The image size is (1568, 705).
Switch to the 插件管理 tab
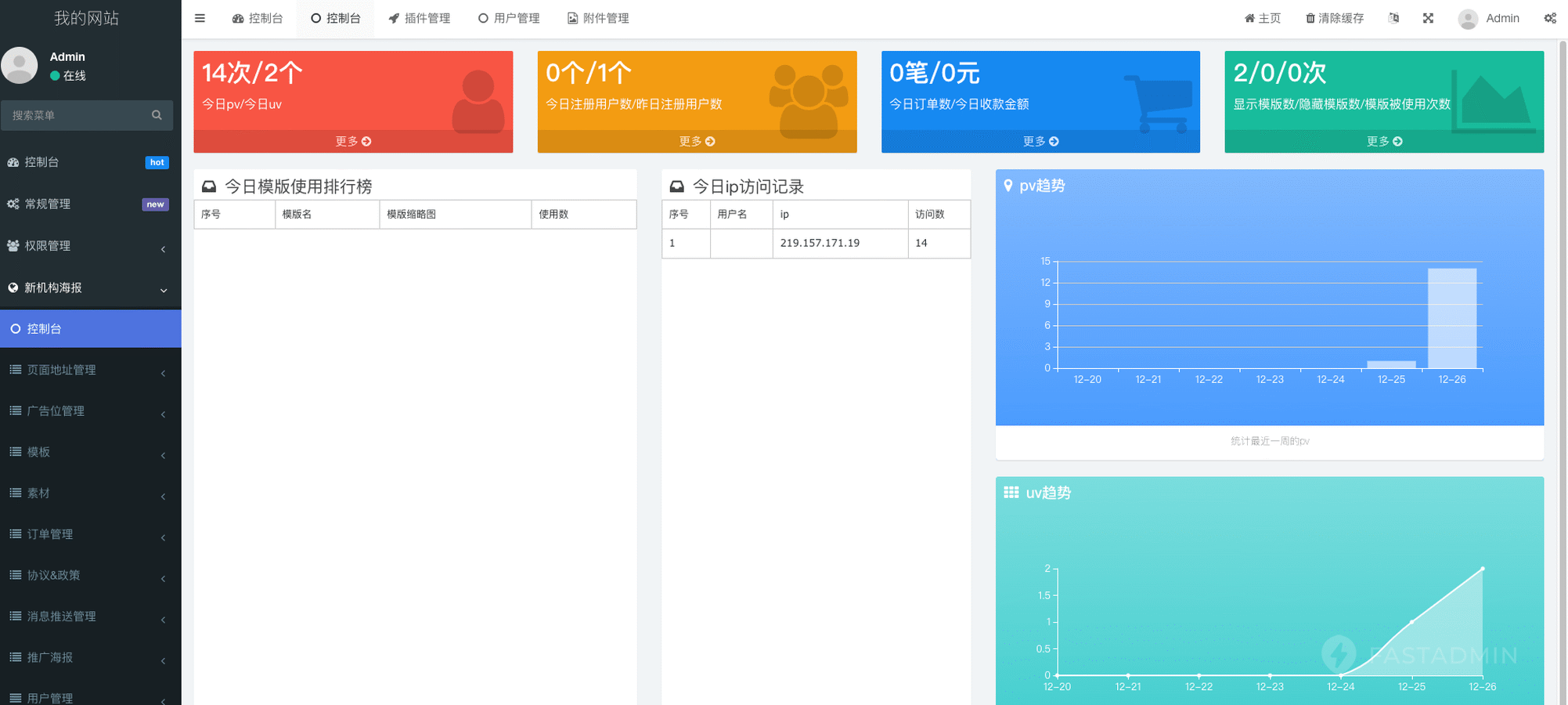pos(419,18)
